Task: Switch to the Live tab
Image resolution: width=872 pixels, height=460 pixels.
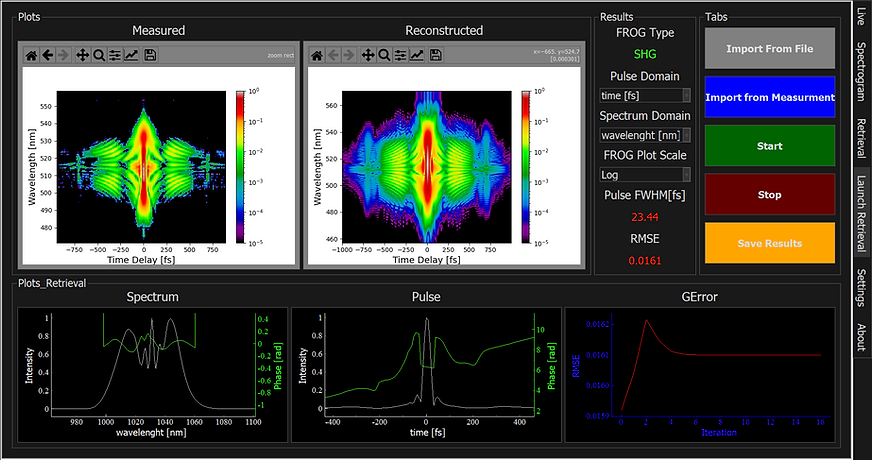Action: [x=860, y=15]
